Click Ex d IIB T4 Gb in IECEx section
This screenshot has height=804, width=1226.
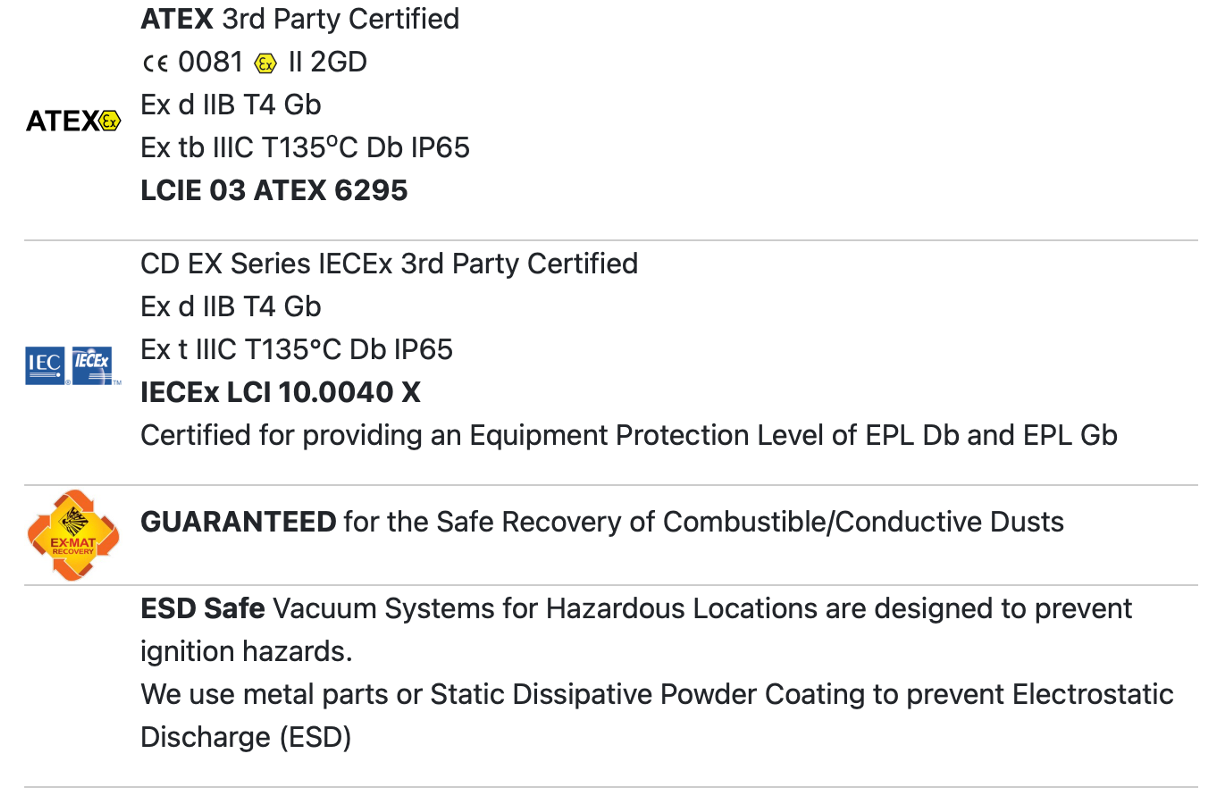[231, 307]
